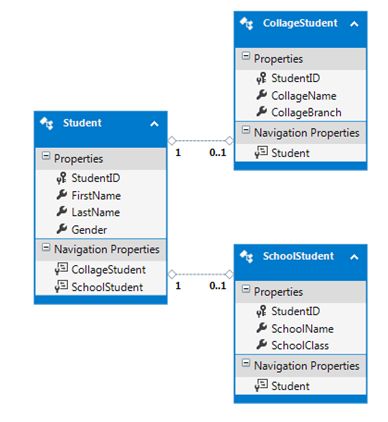Image resolution: width=388 pixels, height=422 pixels.
Task: Click the wrench icon beside FirstName
Action: tap(62, 195)
